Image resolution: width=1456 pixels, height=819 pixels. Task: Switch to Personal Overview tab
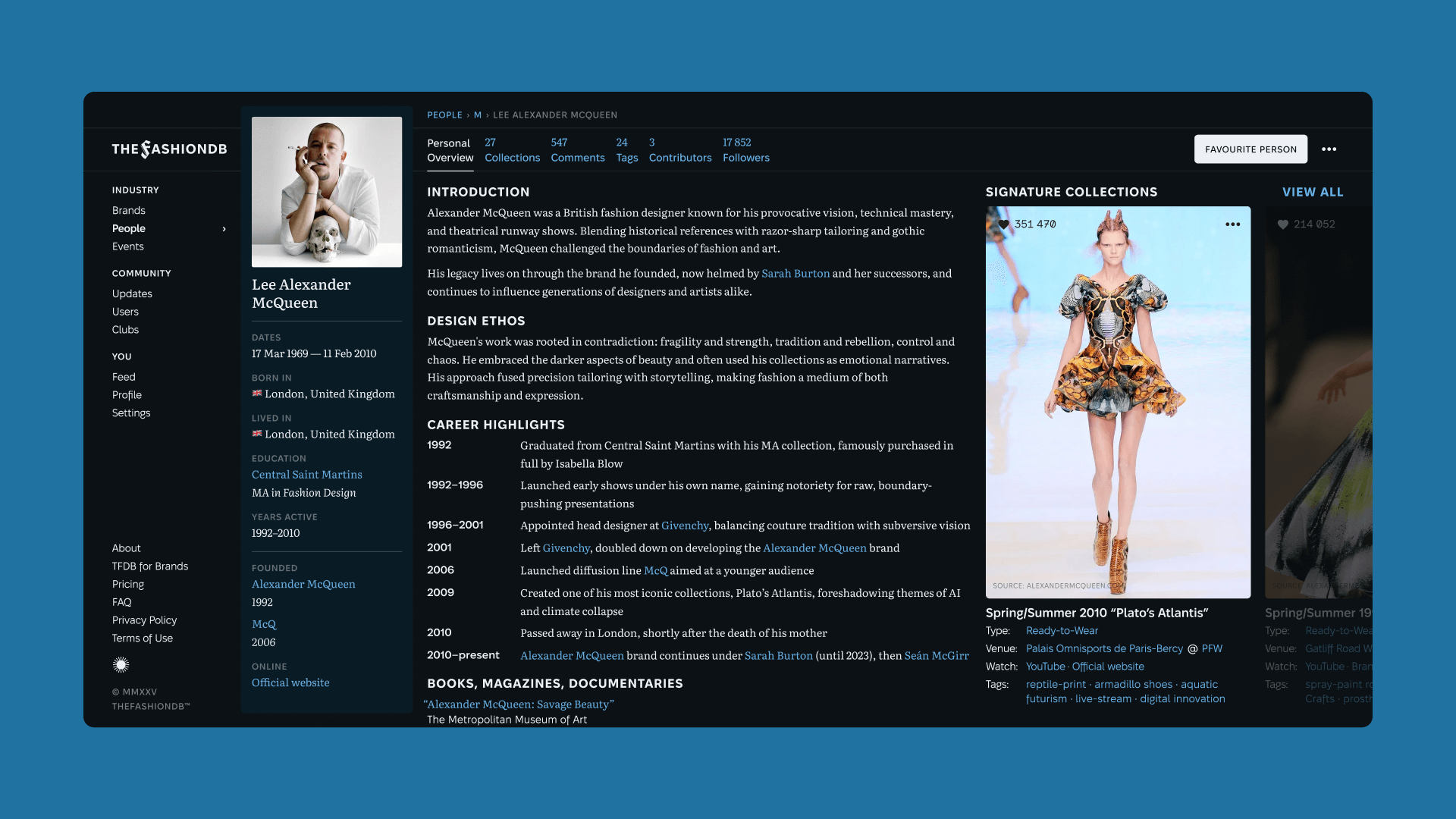coord(450,150)
